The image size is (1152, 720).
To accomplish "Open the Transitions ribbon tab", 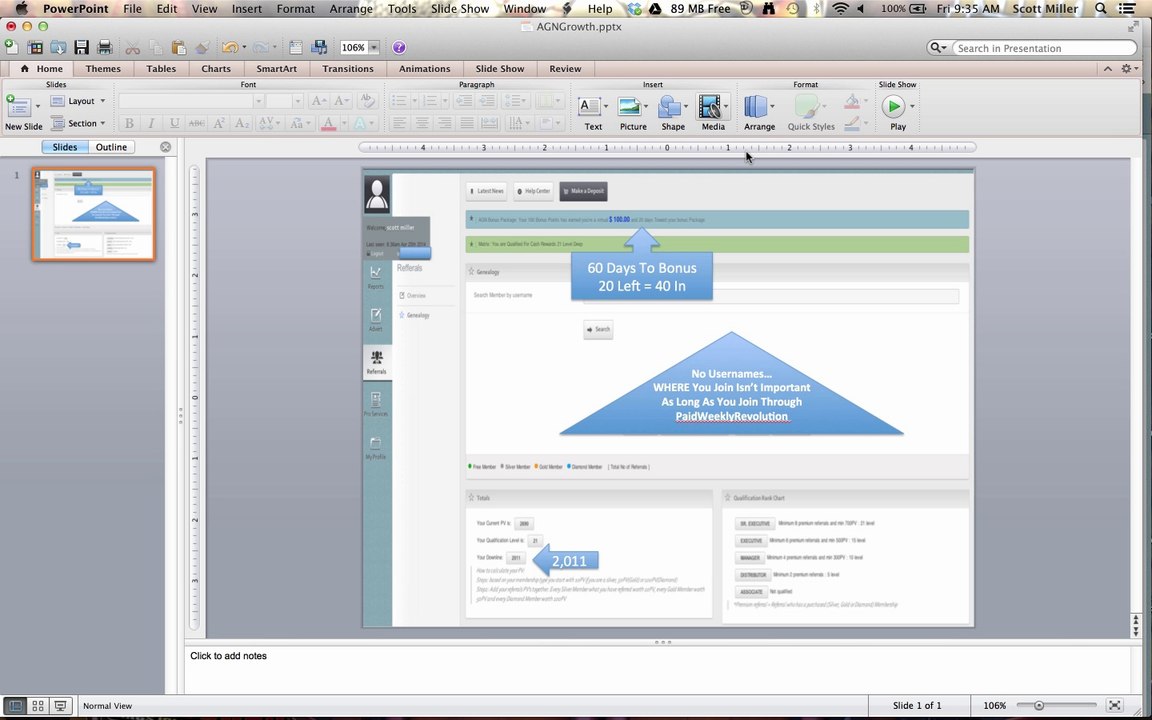I will click(x=348, y=68).
